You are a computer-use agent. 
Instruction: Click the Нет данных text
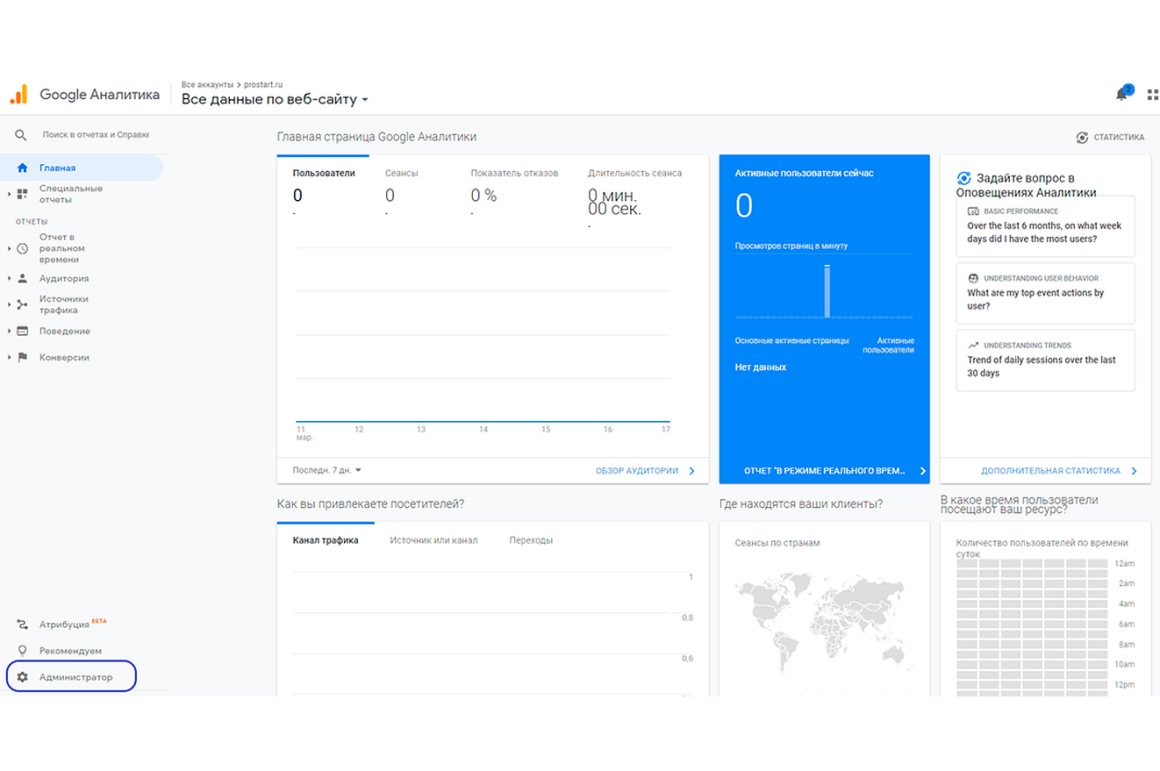click(x=760, y=367)
